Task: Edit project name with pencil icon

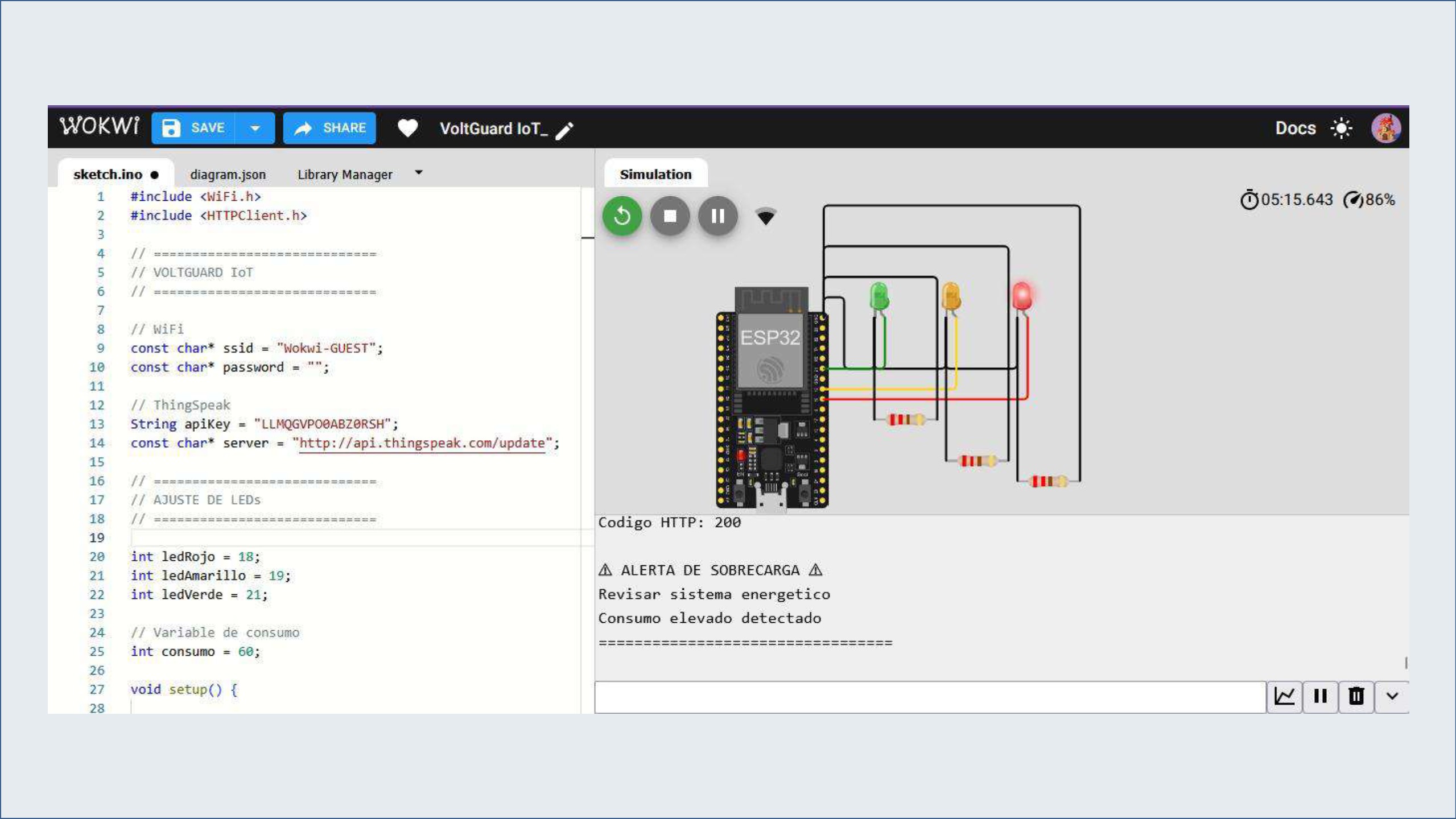Action: (x=564, y=130)
